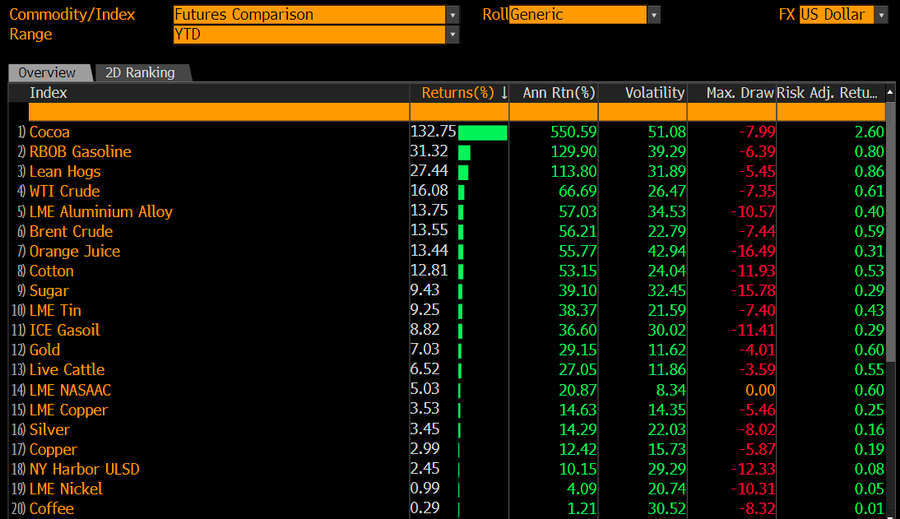
Task: Open the Roll Generic dropdown arrow
Action: pyautogui.click(x=654, y=15)
